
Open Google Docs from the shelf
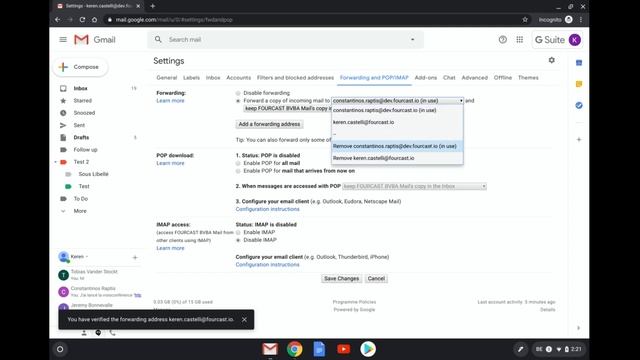coord(319,349)
